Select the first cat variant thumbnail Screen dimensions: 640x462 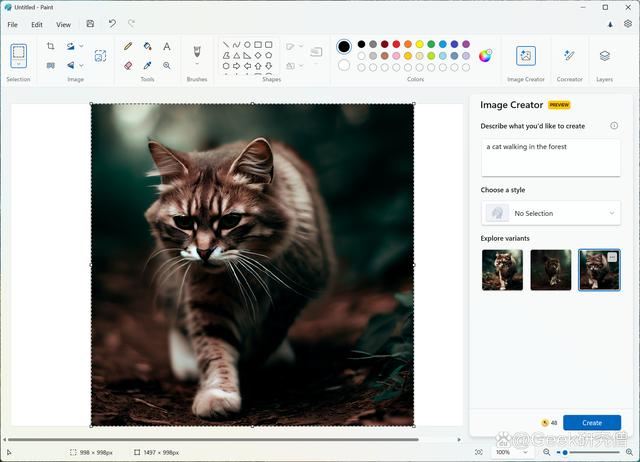502,270
